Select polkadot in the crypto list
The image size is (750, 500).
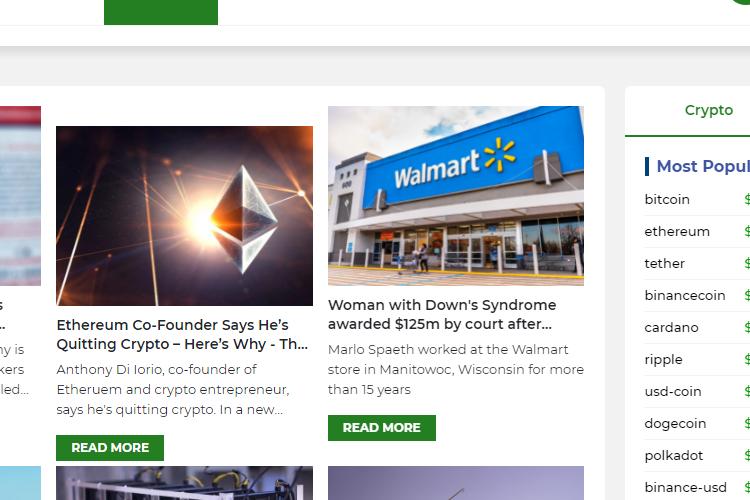click(x=673, y=456)
